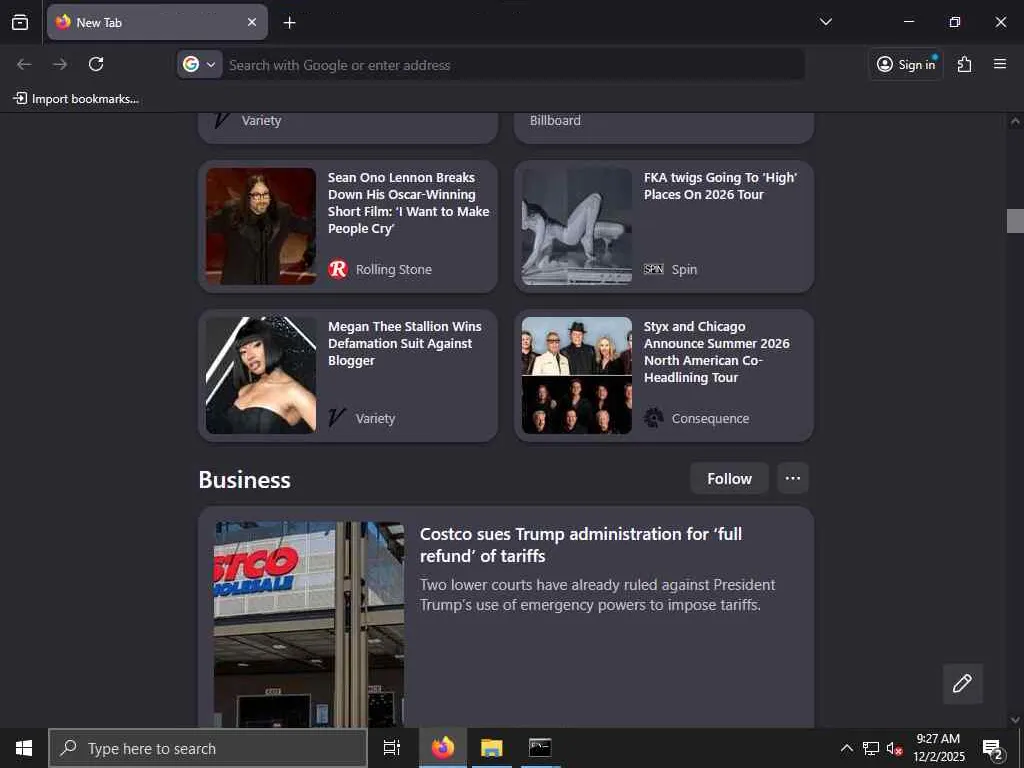Click the Business section heading
Screen dimensions: 1024x768
click(x=244, y=480)
